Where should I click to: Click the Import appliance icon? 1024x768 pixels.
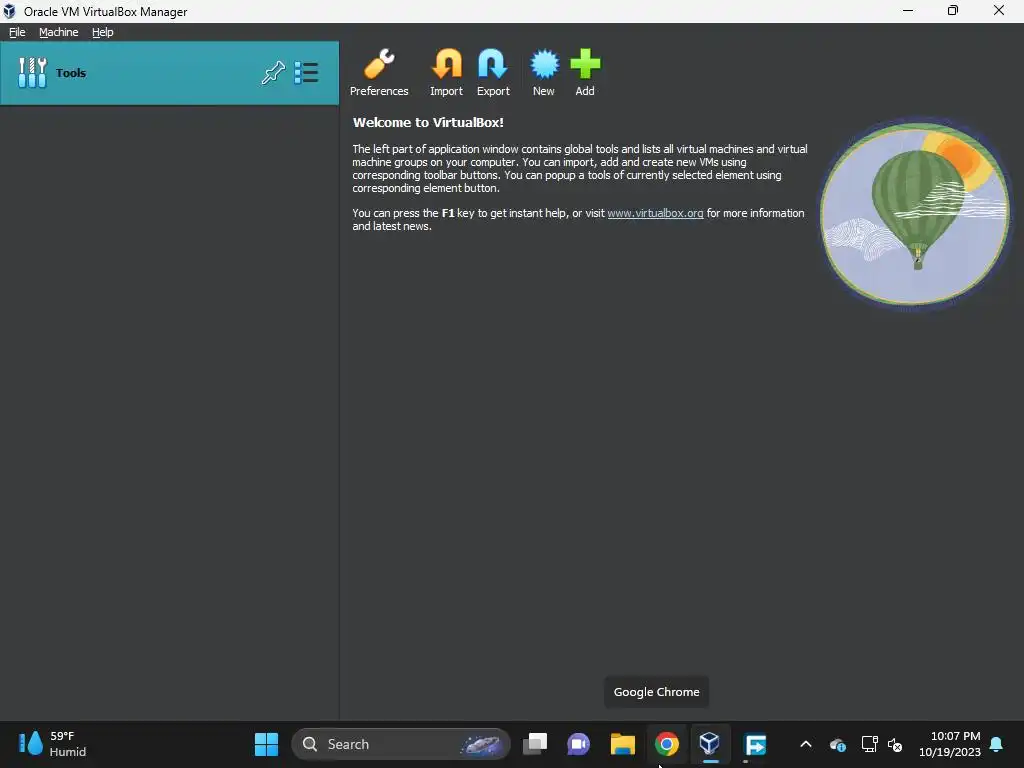click(x=446, y=72)
